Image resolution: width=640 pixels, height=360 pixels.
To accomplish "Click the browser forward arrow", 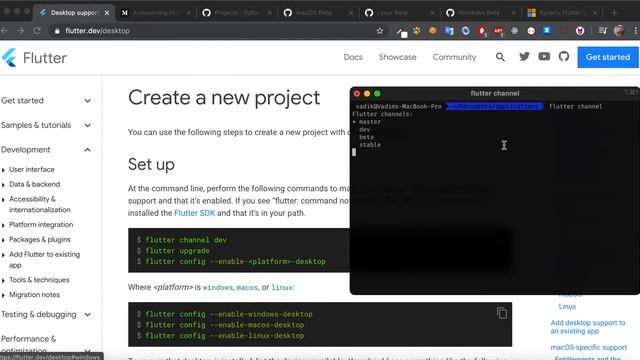I will 20,31.
